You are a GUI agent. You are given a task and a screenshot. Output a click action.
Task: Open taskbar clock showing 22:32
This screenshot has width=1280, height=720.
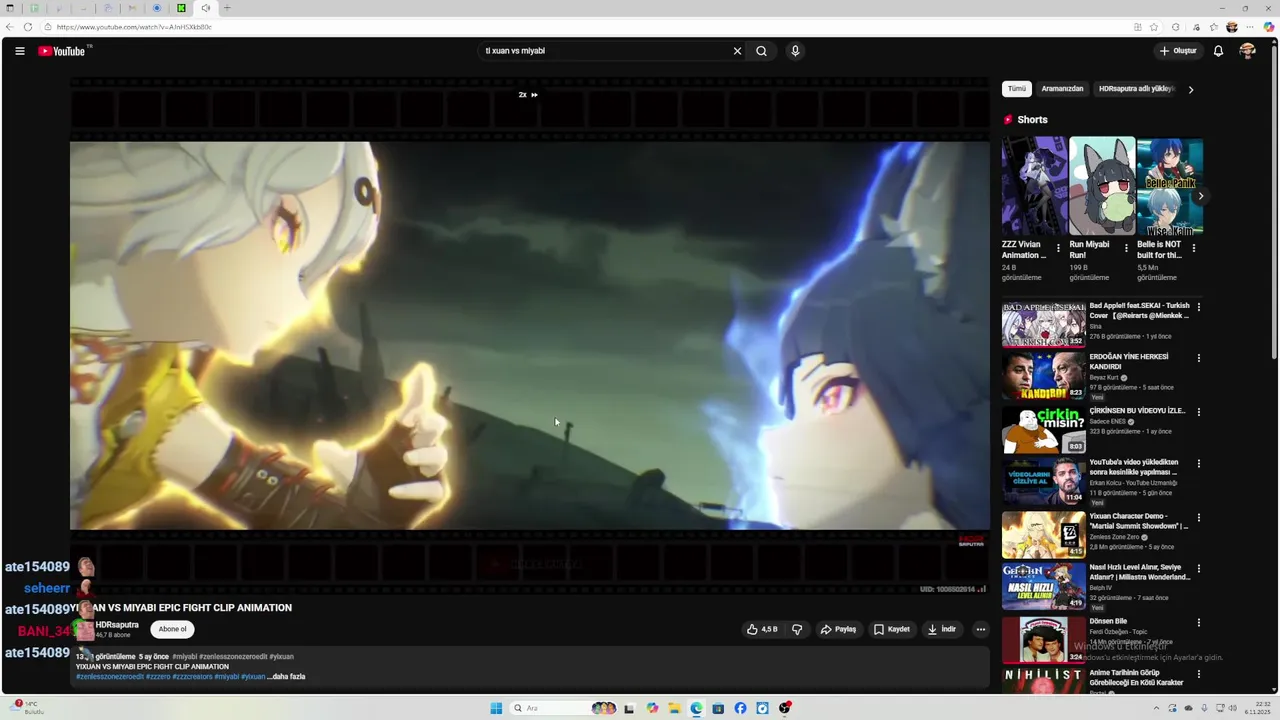[1257, 708]
